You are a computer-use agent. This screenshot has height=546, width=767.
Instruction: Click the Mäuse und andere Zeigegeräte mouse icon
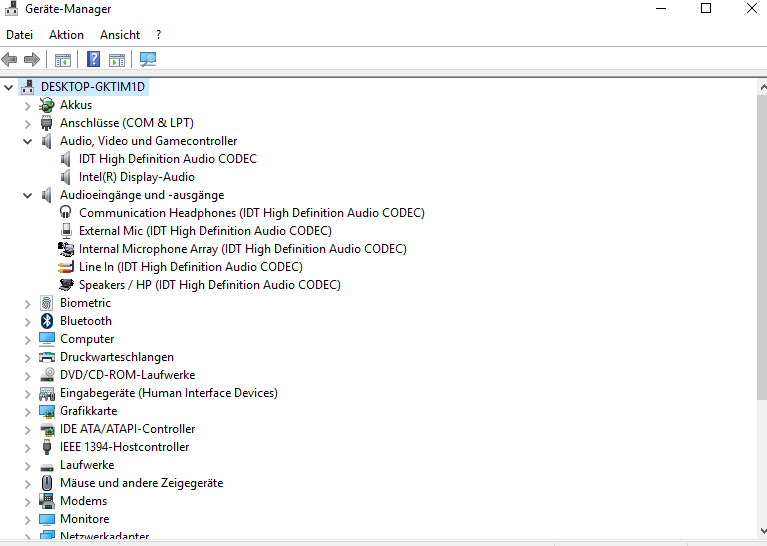(x=47, y=483)
